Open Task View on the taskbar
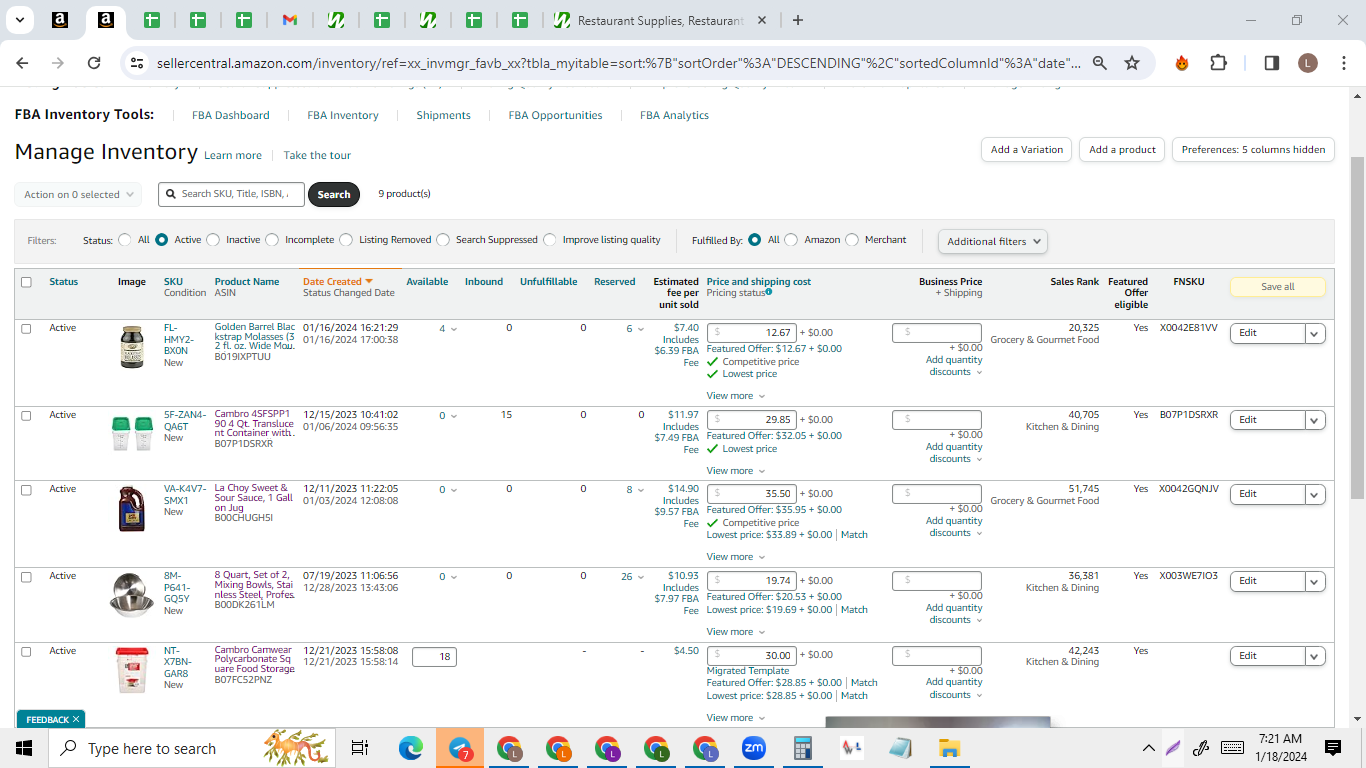Screen dimensions: 1366x768 click(x=360, y=748)
